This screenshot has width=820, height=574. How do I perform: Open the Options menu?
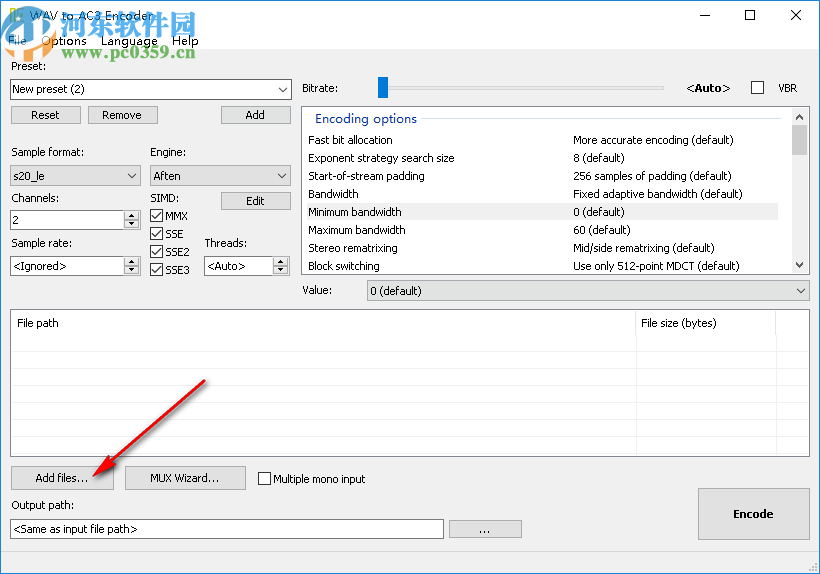pyautogui.click(x=64, y=41)
